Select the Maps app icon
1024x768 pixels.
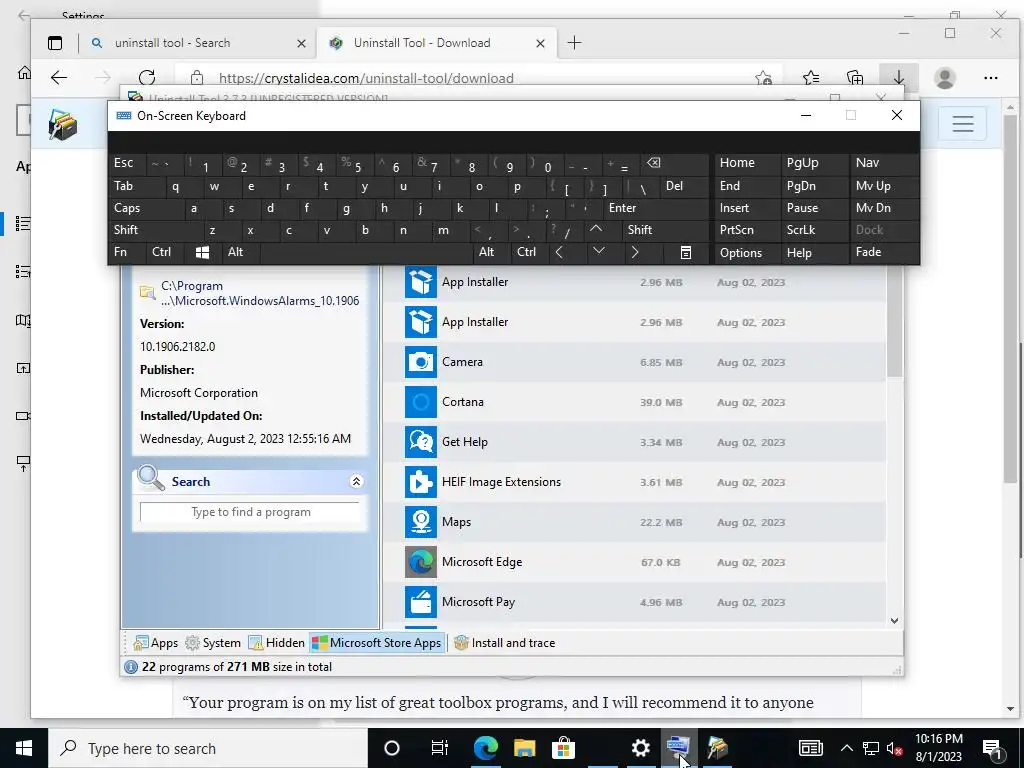coord(421,522)
